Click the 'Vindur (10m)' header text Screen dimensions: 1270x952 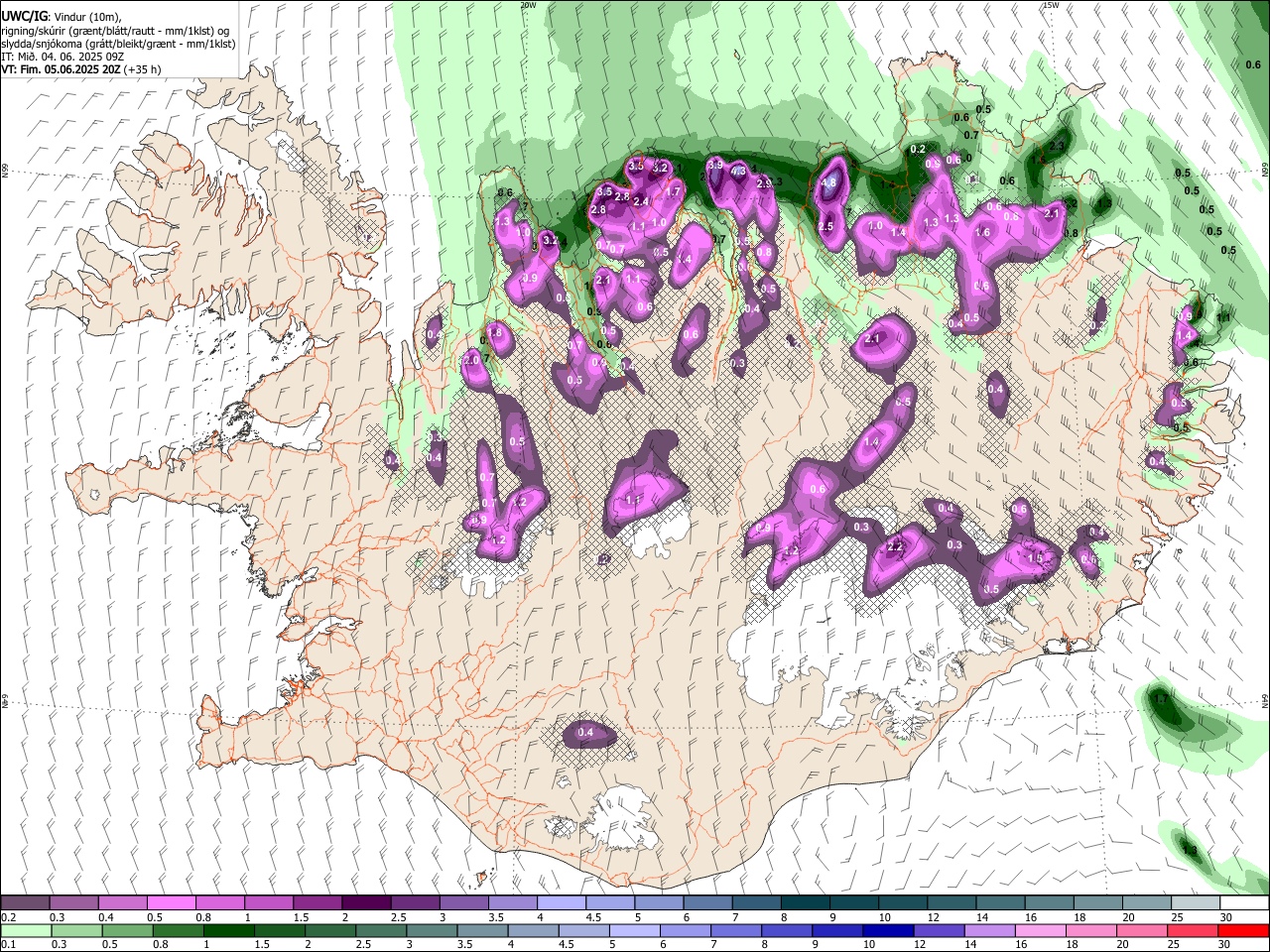(x=85, y=17)
